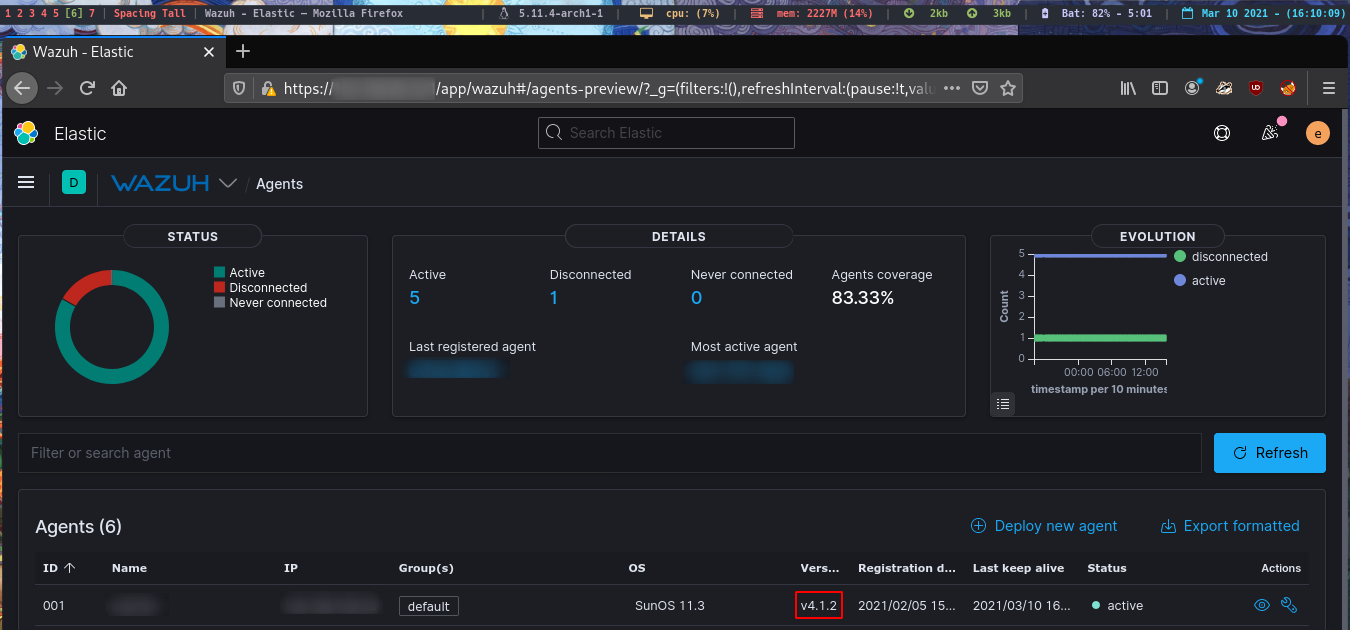This screenshot has height=630, width=1350.
Task: Open the Firefox hamburger menu
Action: coord(1329,88)
